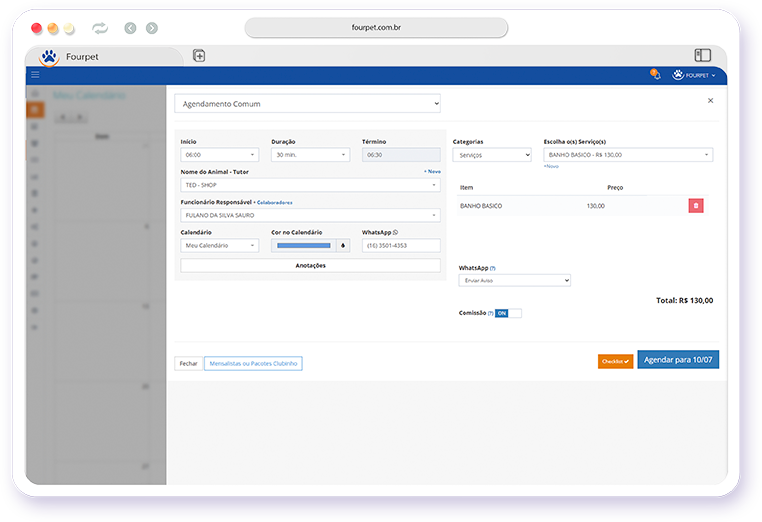Open the Agendamento Comum type dropdown
Viewport: 762px width, 522px height.
[x=307, y=104]
